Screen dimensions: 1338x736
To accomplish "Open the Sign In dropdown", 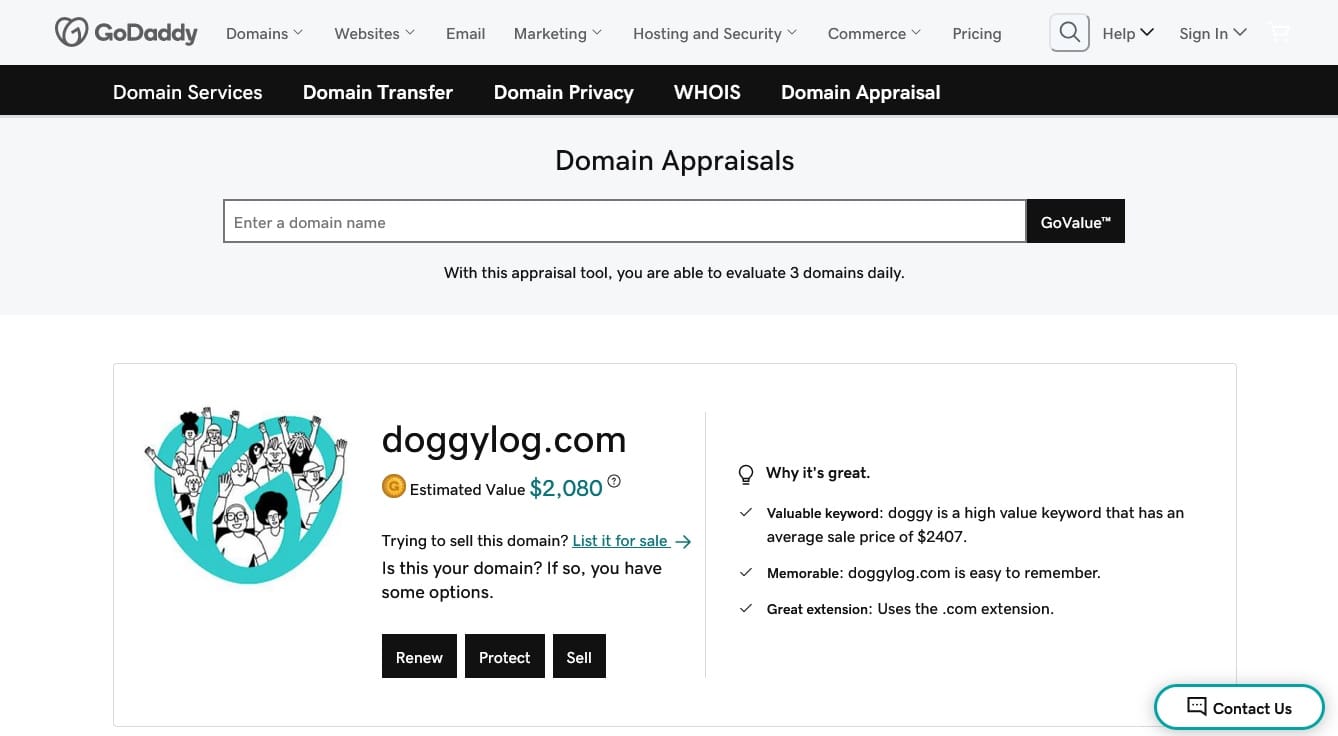I will (1212, 33).
